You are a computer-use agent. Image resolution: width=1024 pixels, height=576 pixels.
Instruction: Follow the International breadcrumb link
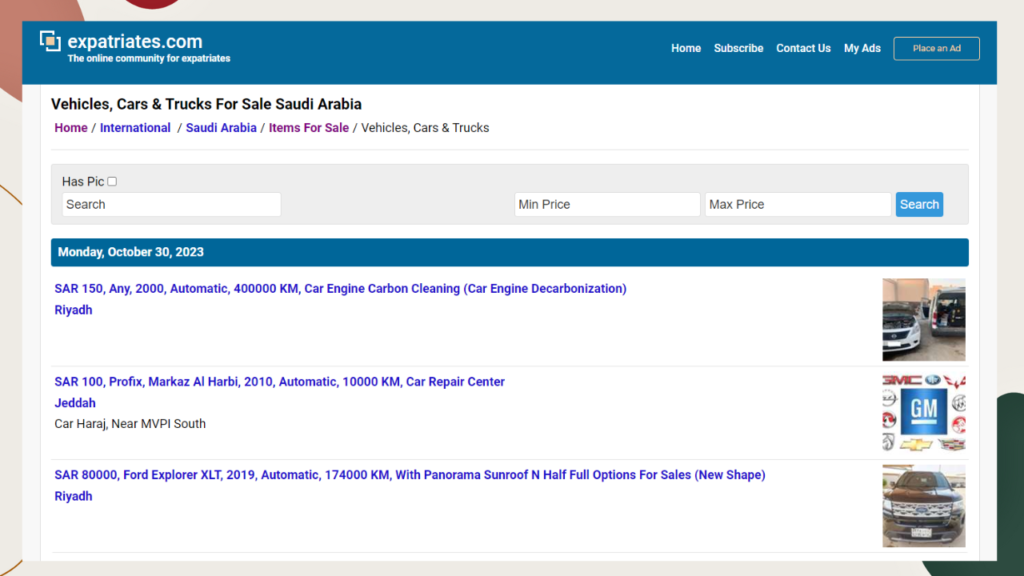[135, 128]
